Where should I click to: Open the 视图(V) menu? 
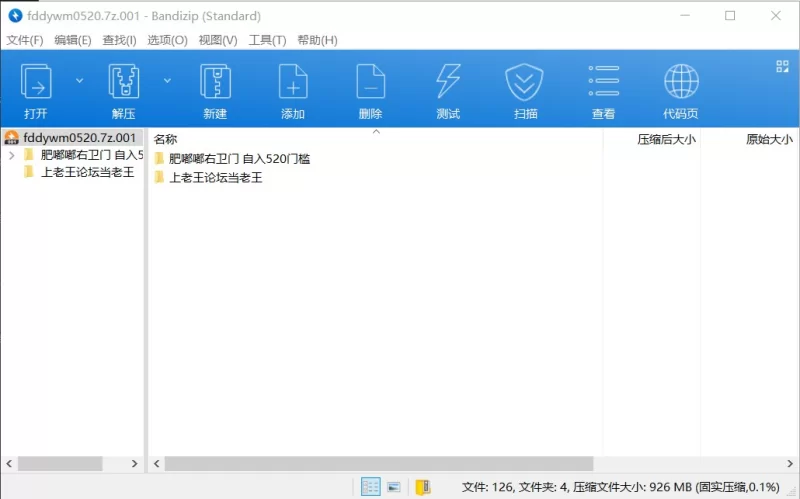[x=218, y=40]
